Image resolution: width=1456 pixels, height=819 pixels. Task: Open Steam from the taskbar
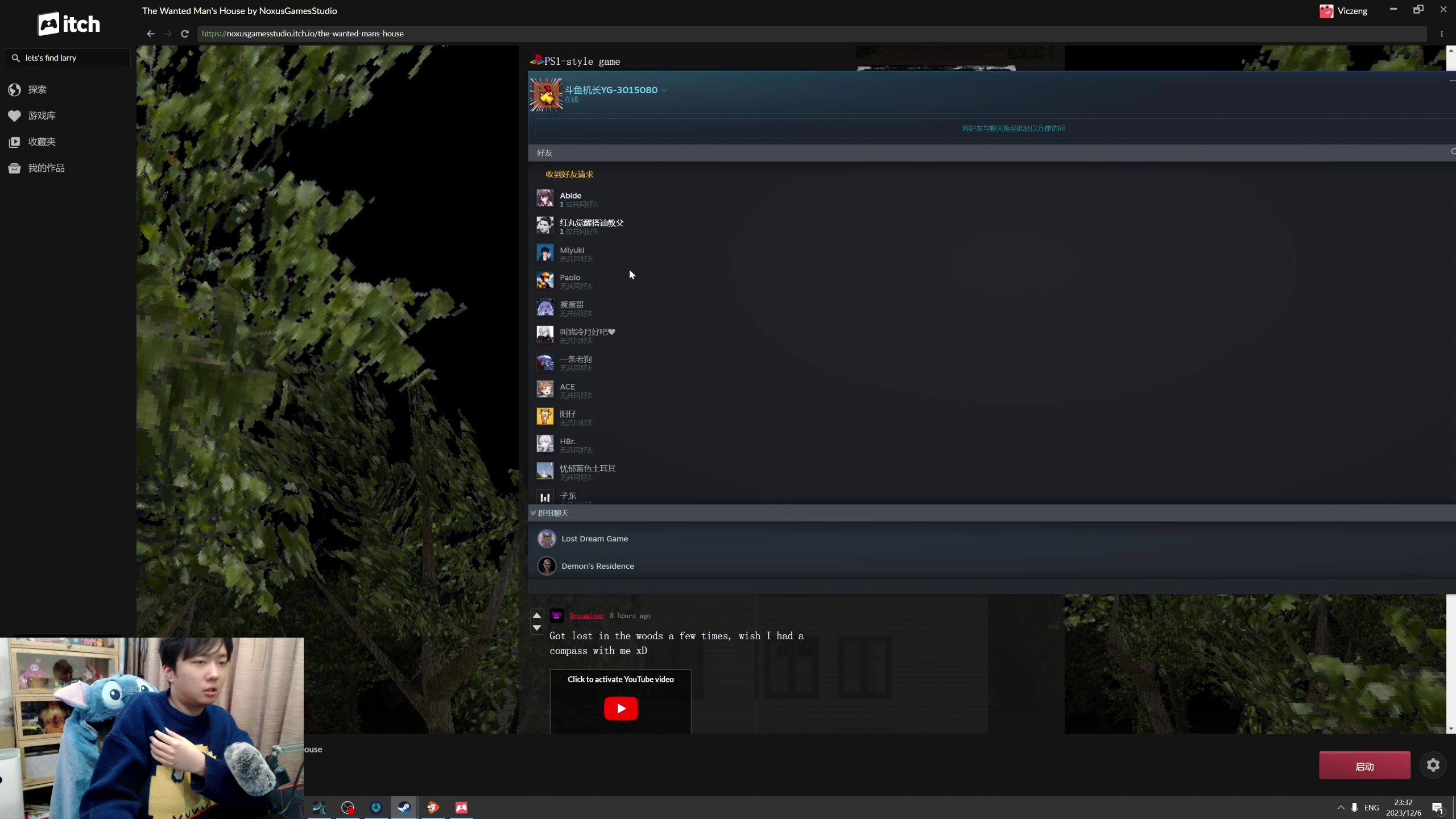(404, 808)
